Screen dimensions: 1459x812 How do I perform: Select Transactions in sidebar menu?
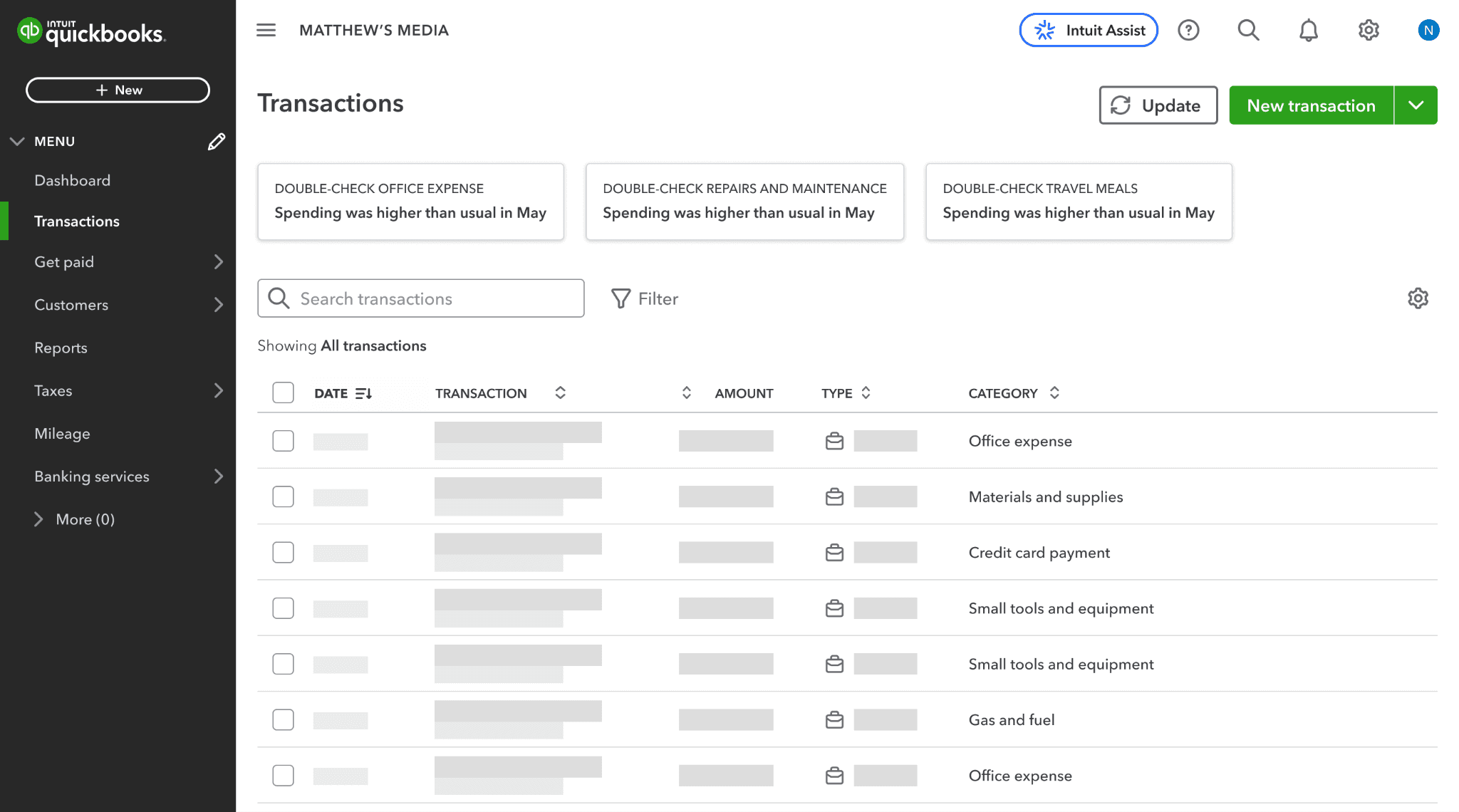coord(77,222)
